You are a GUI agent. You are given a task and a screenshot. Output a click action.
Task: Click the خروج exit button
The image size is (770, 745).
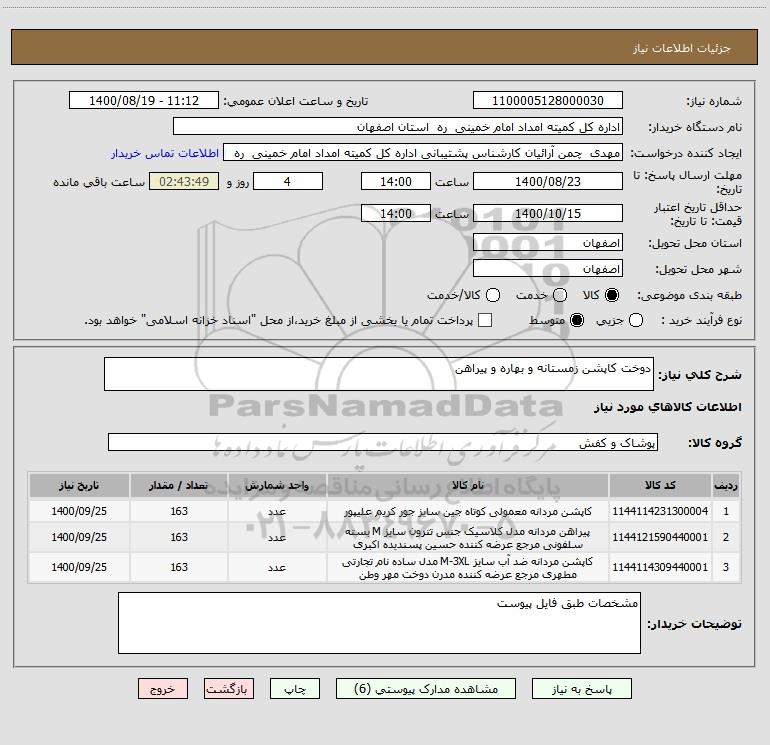[x=163, y=689]
